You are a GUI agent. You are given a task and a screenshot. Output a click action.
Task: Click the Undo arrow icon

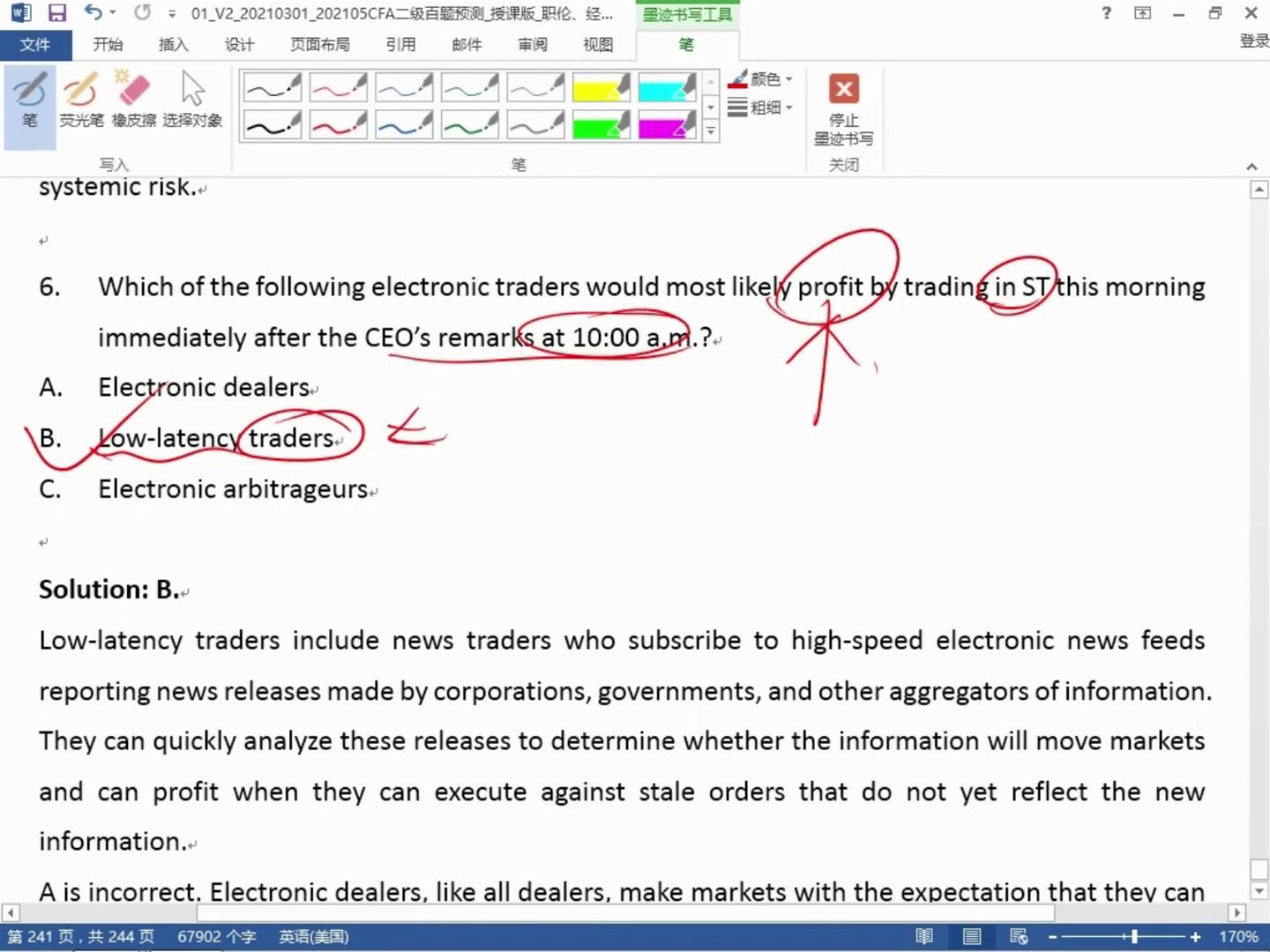[93, 13]
